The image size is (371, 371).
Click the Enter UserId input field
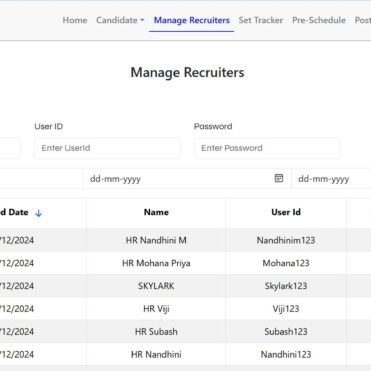pos(107,148)
